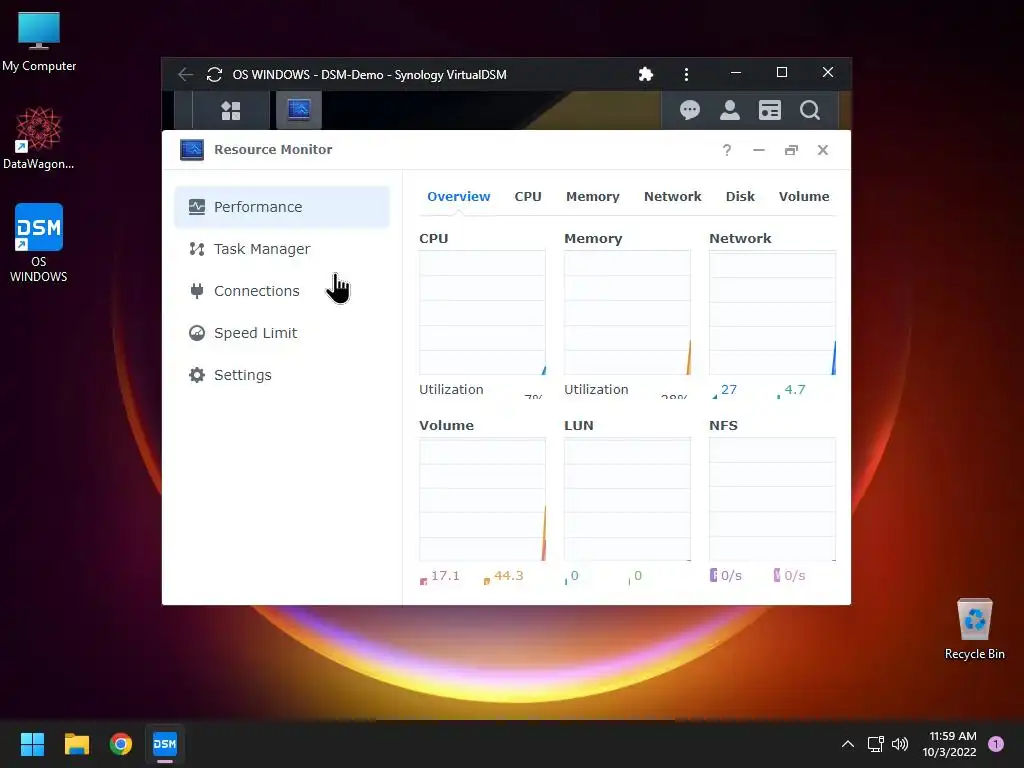Click the Volume value 17.1
Viewport: 1024px width, 768px height.
pos(445,576)
